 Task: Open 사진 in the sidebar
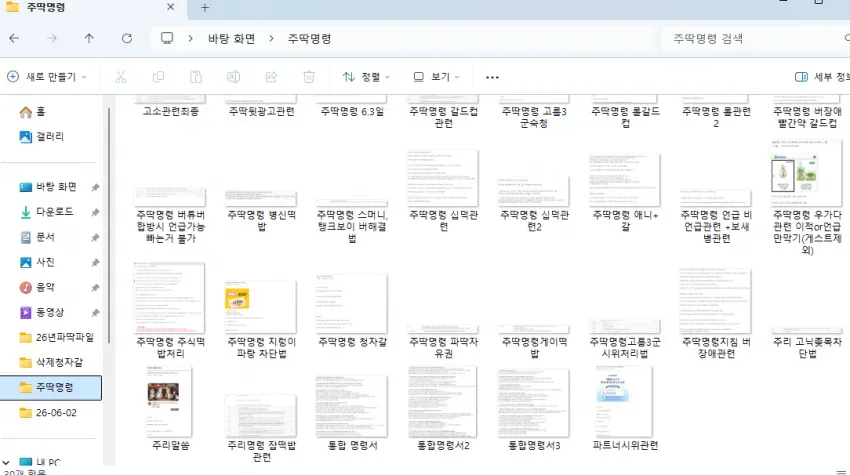pos(37,262)
